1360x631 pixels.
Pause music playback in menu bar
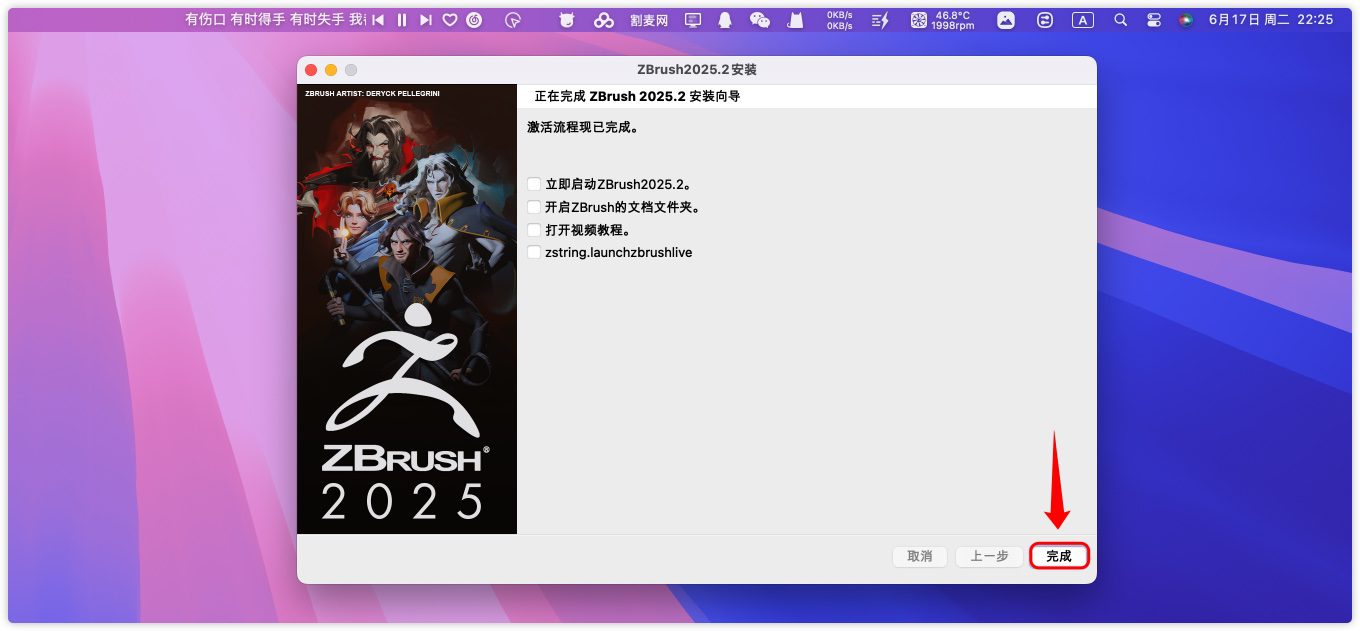[x=402, y=20]
